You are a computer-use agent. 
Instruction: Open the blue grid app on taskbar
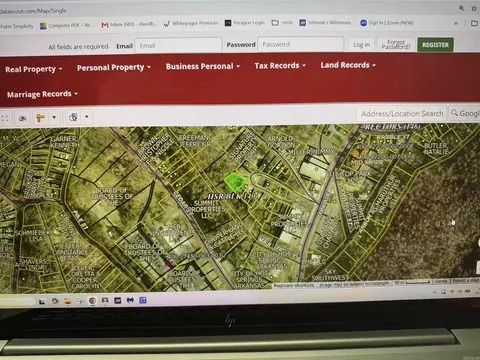[143, 300]
